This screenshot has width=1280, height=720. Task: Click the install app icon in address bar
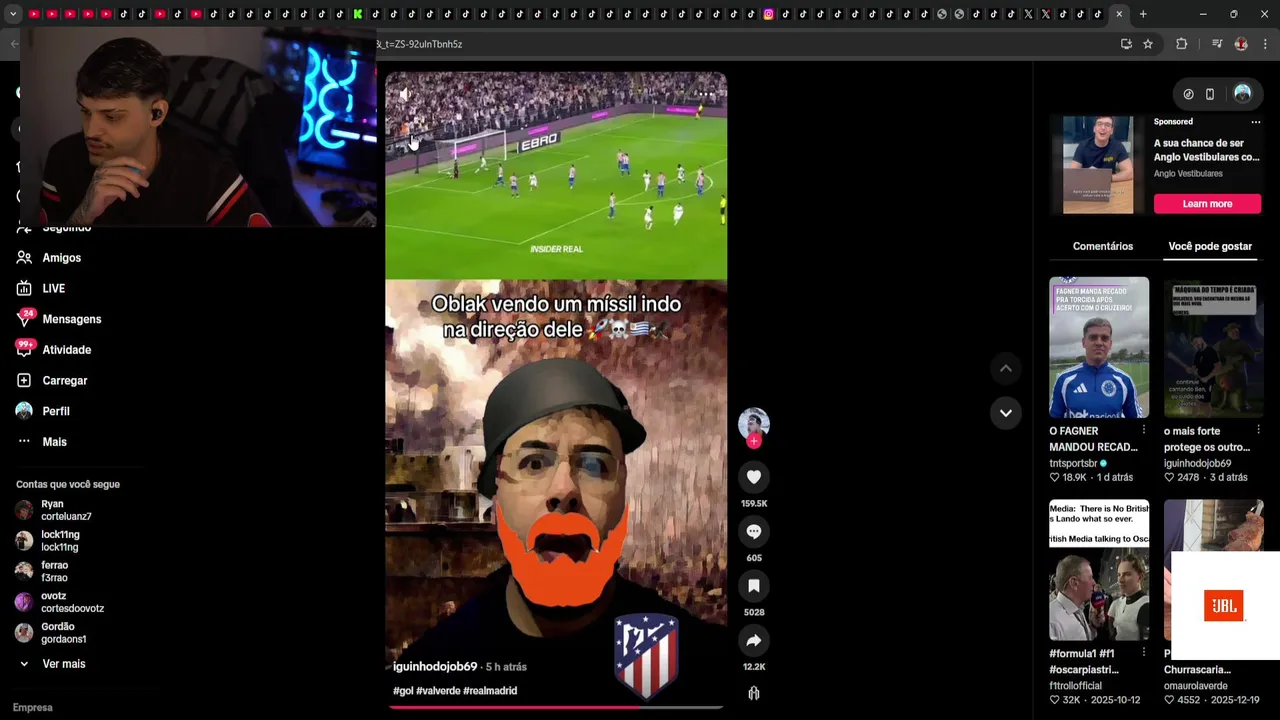click(x=1126, y=44)
